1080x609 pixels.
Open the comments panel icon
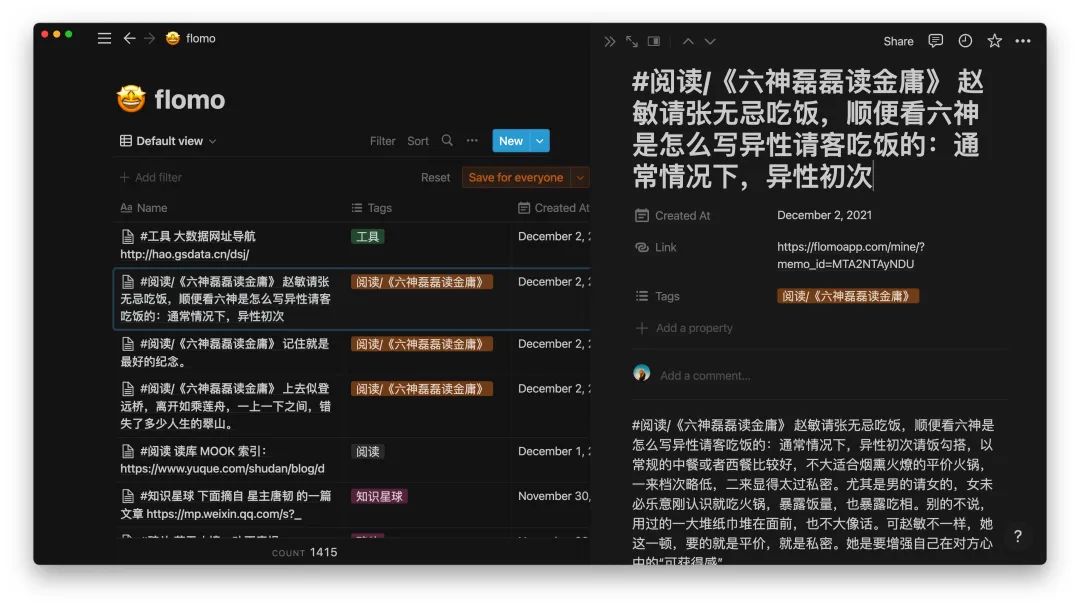pyautogui.click(x=936, y=41)
